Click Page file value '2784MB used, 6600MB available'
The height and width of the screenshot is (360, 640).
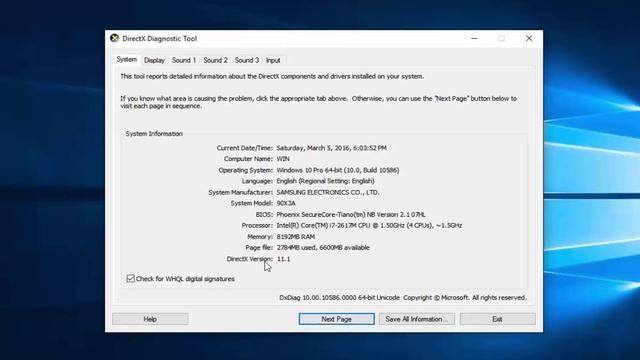point(323,248)
